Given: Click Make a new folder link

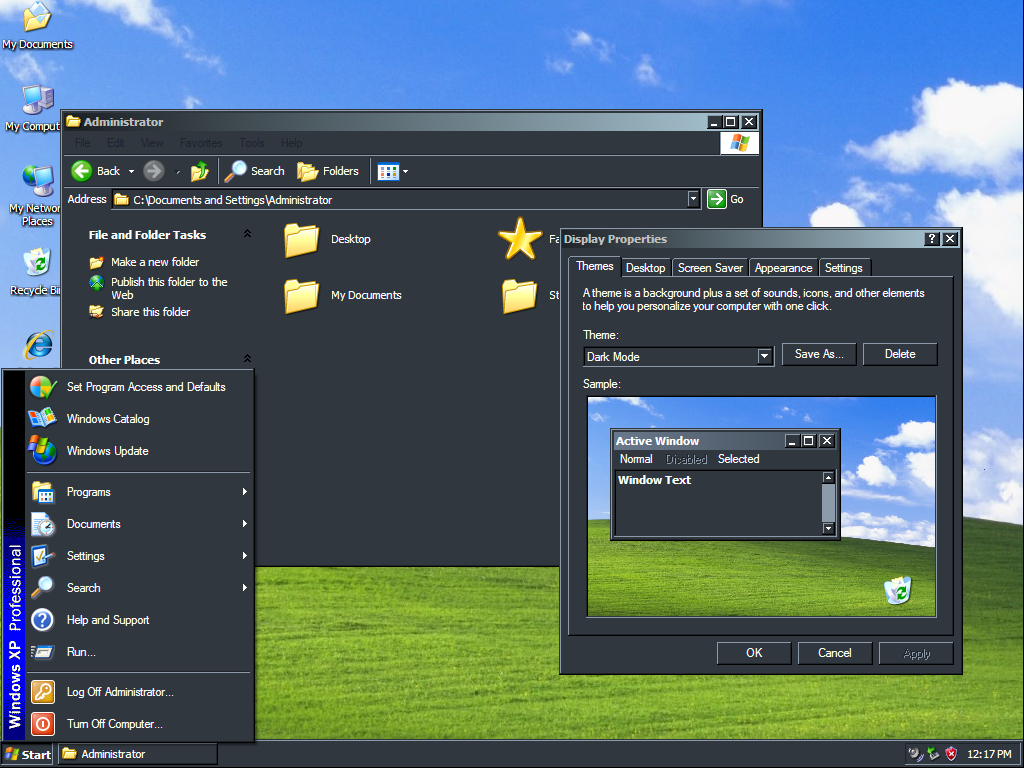Looking at the screenshot, I should point(155,262).
